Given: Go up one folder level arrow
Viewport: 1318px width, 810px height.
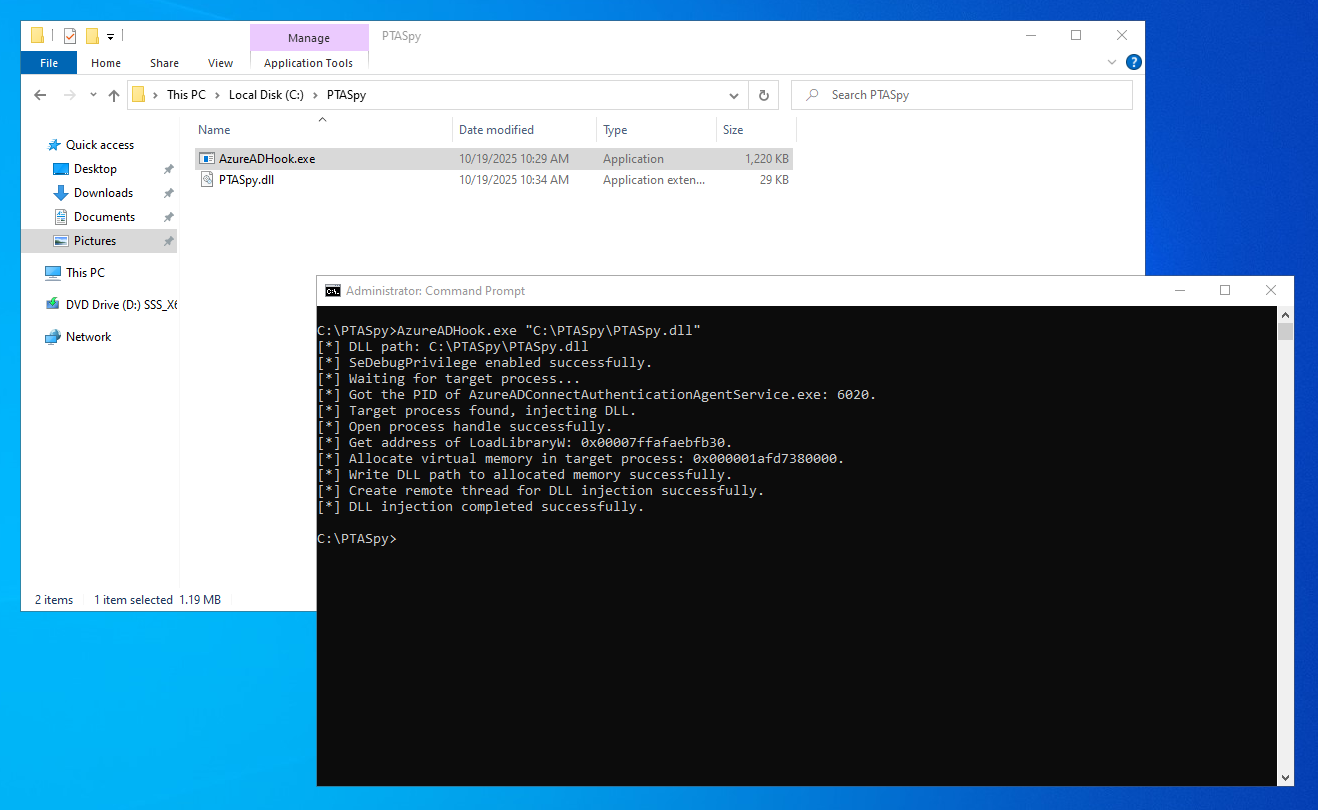Looking at the screenshot, I should pyautogui.click(x=113, y=95).
